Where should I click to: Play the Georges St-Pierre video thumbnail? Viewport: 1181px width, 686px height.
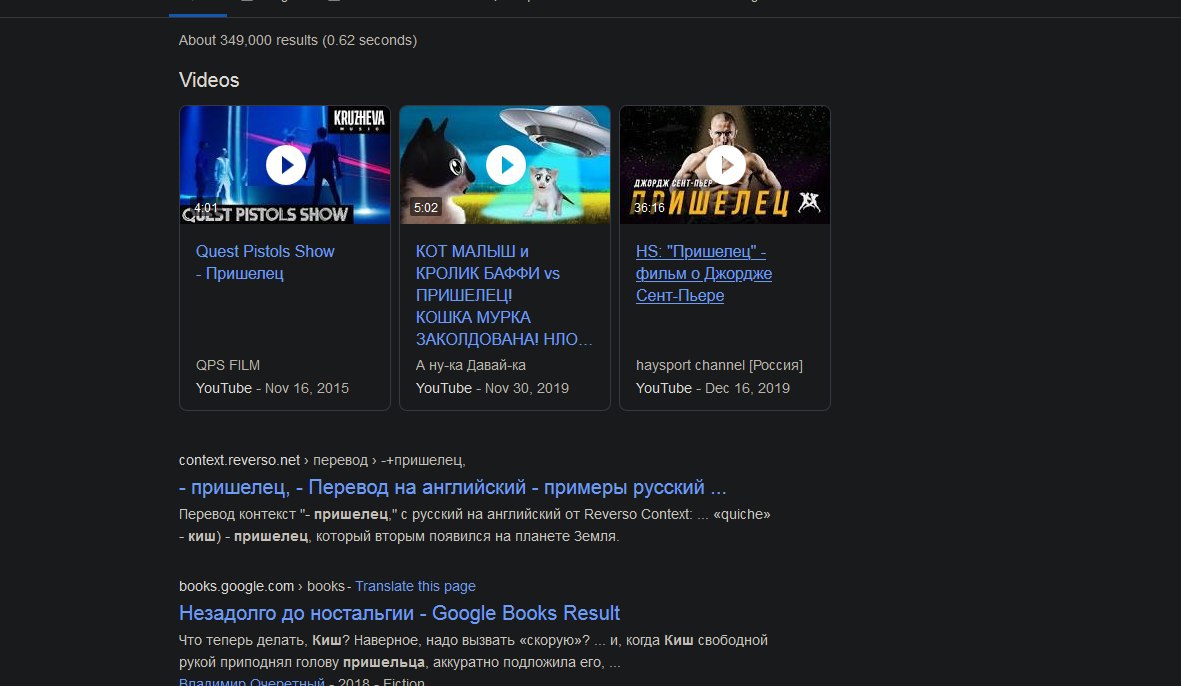pos(725,164)
